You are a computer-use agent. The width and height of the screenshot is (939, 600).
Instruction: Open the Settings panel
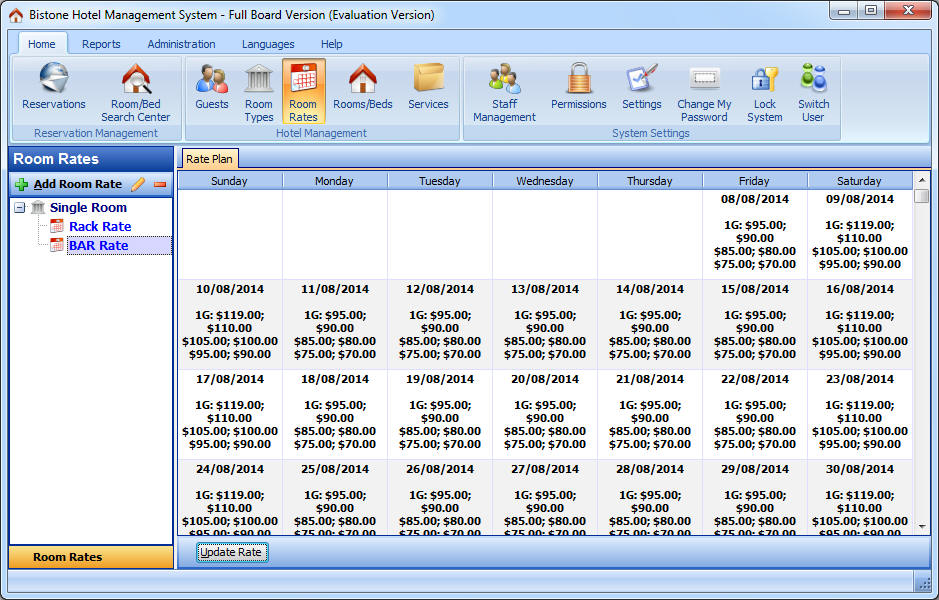pyautogui.click(x=641, y=90)
